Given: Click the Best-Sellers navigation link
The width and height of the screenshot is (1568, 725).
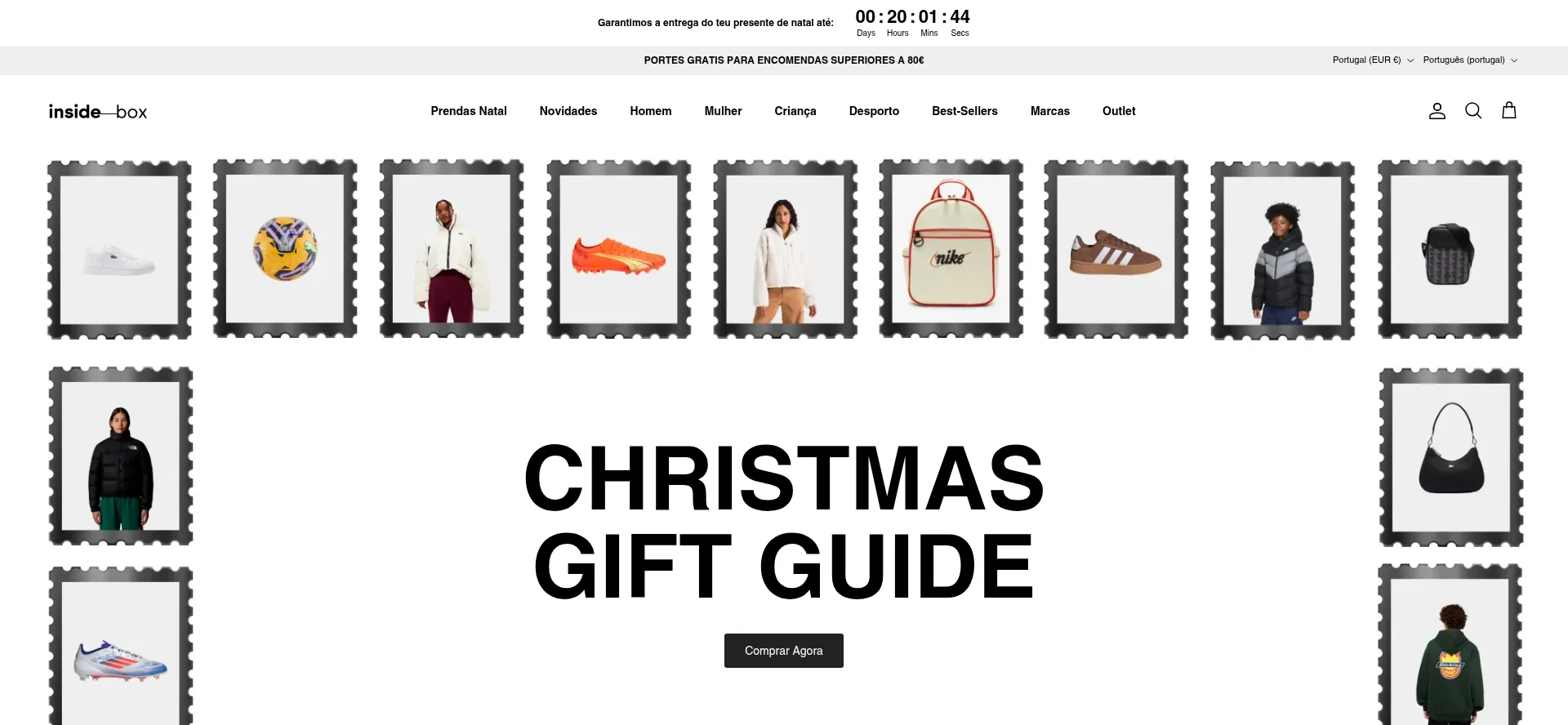Looking at the screenshot, I should click(x=964, y=111).
